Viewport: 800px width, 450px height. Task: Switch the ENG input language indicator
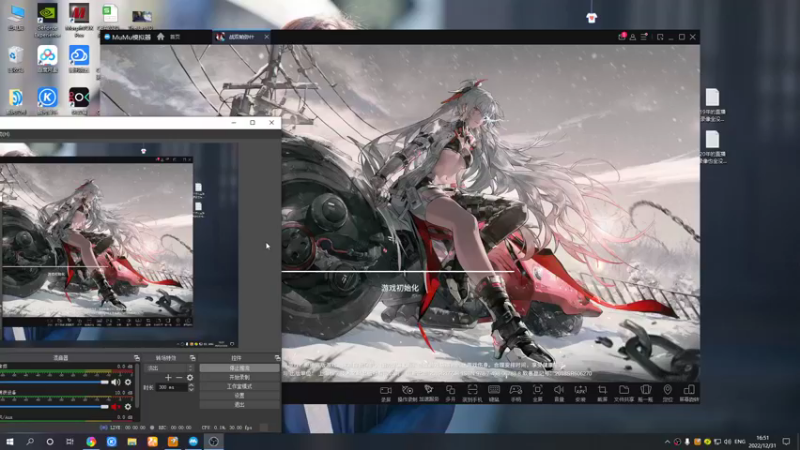pyautogui.click(x=740, y=442)
